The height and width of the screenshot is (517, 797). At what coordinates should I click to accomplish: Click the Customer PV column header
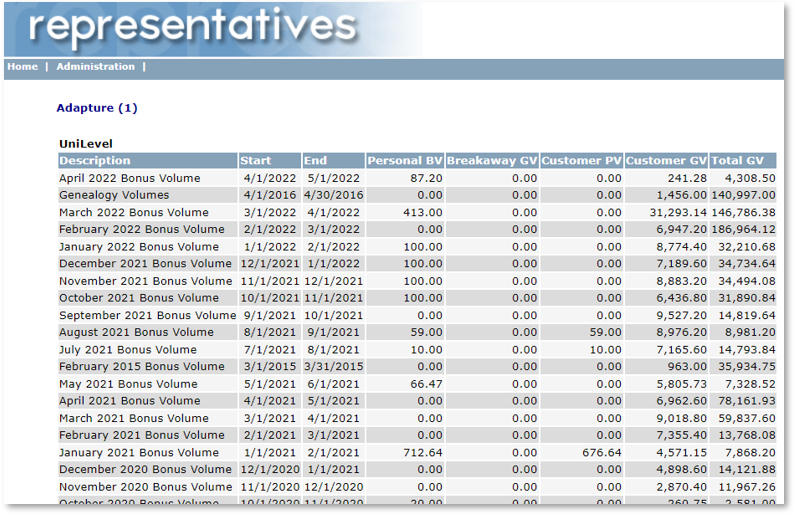click(x=582, y=161)
